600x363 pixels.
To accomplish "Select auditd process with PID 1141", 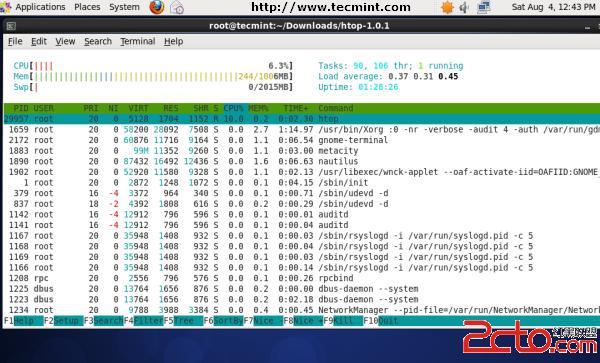I will tap(302, 225).
